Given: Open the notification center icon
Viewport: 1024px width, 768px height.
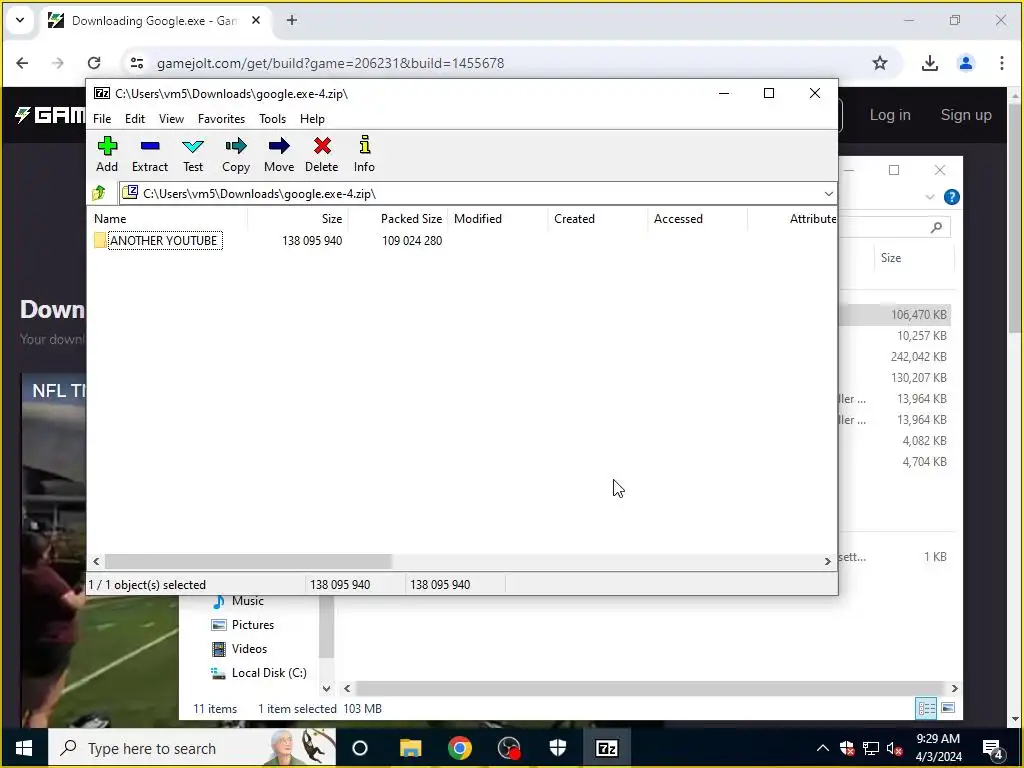Looking at the screenshot, I should [x=993, y=748].
